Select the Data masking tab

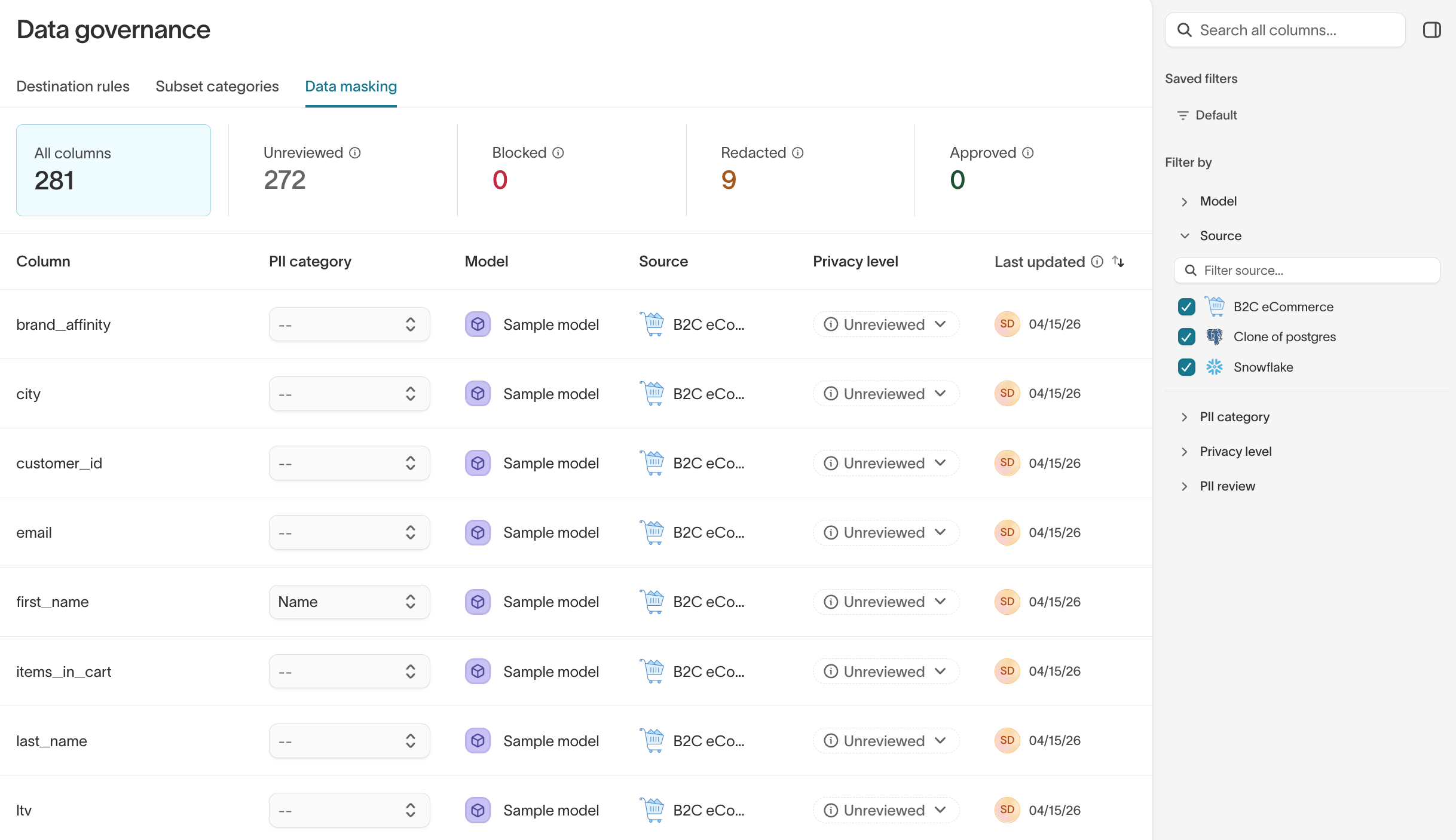pos(351,87)
